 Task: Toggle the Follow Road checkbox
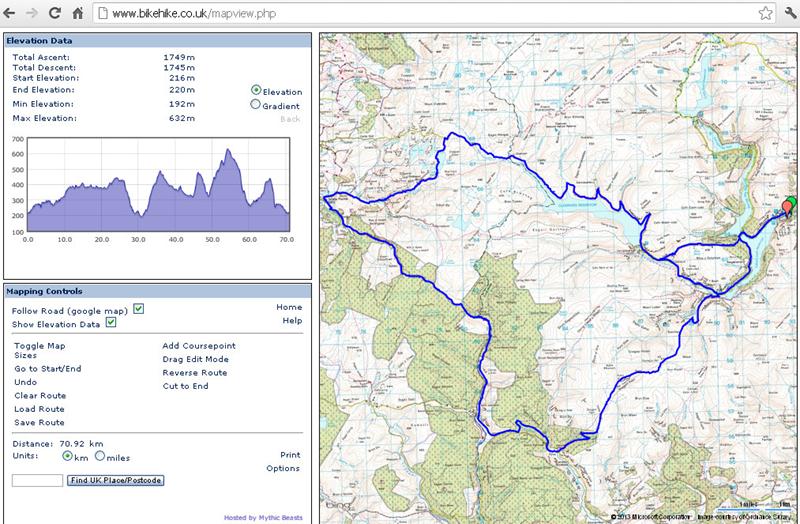point(139,308)
